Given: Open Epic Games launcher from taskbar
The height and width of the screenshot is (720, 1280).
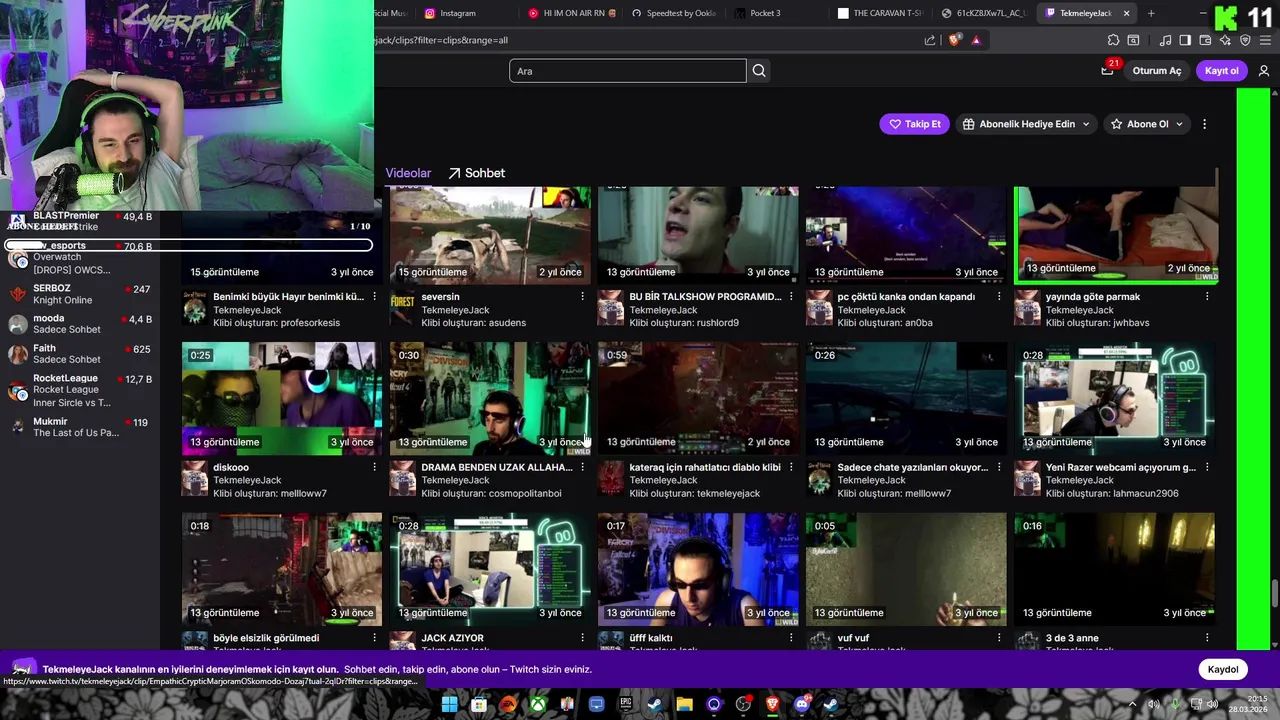Looking at the screenshot, I should (626, 704).
